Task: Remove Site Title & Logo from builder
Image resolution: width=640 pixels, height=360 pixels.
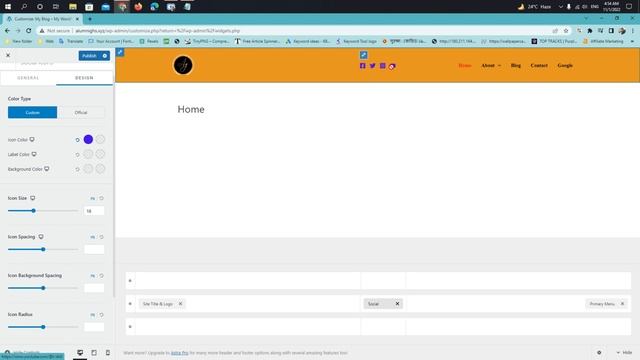Action: point(180,304)
